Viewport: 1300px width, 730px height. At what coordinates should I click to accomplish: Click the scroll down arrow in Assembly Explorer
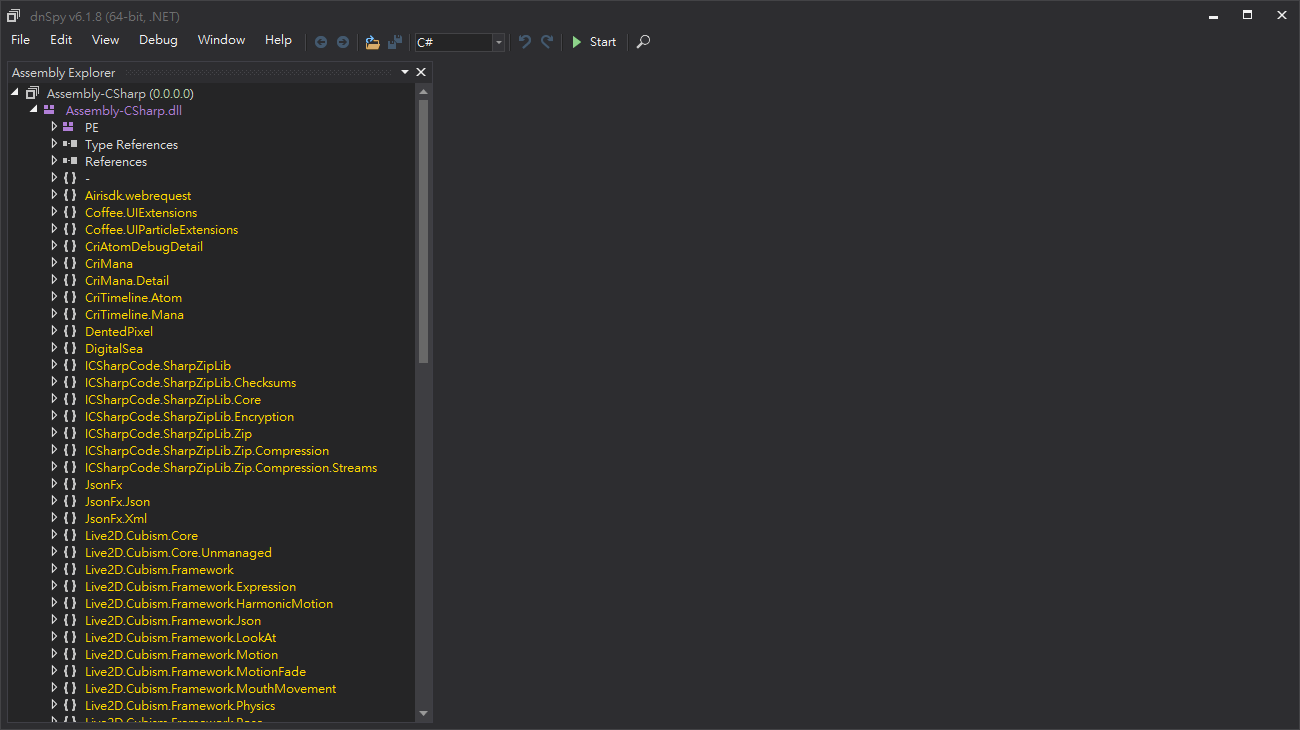pos(423,713)
